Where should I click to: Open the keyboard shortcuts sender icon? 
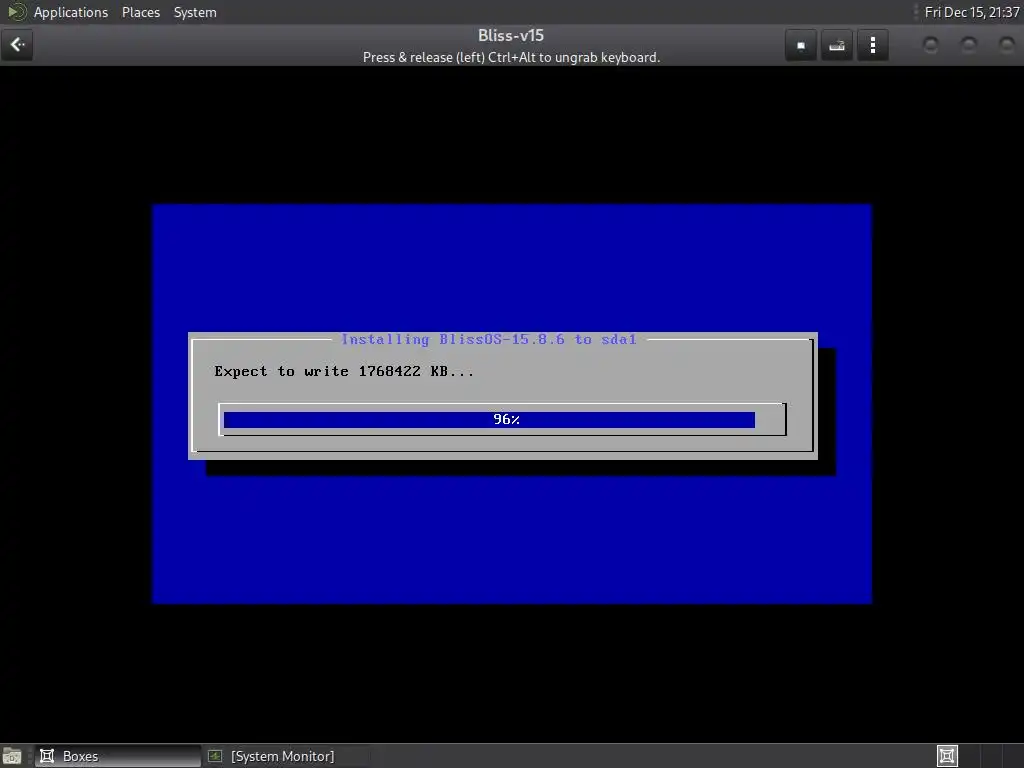tap(837, 45)
